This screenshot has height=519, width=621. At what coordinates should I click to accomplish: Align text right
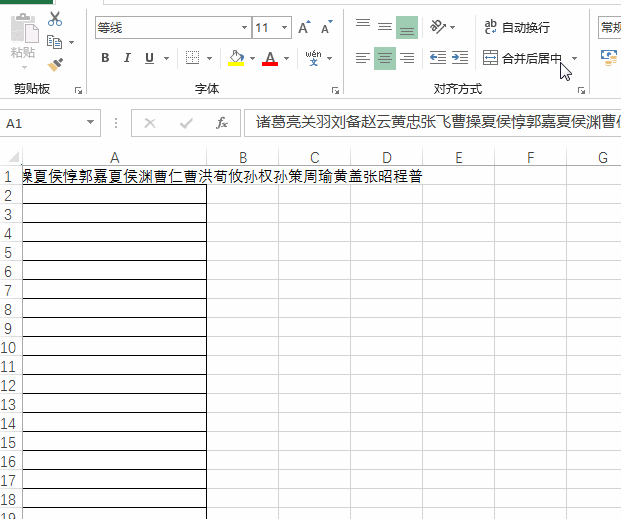click(407, 58)
